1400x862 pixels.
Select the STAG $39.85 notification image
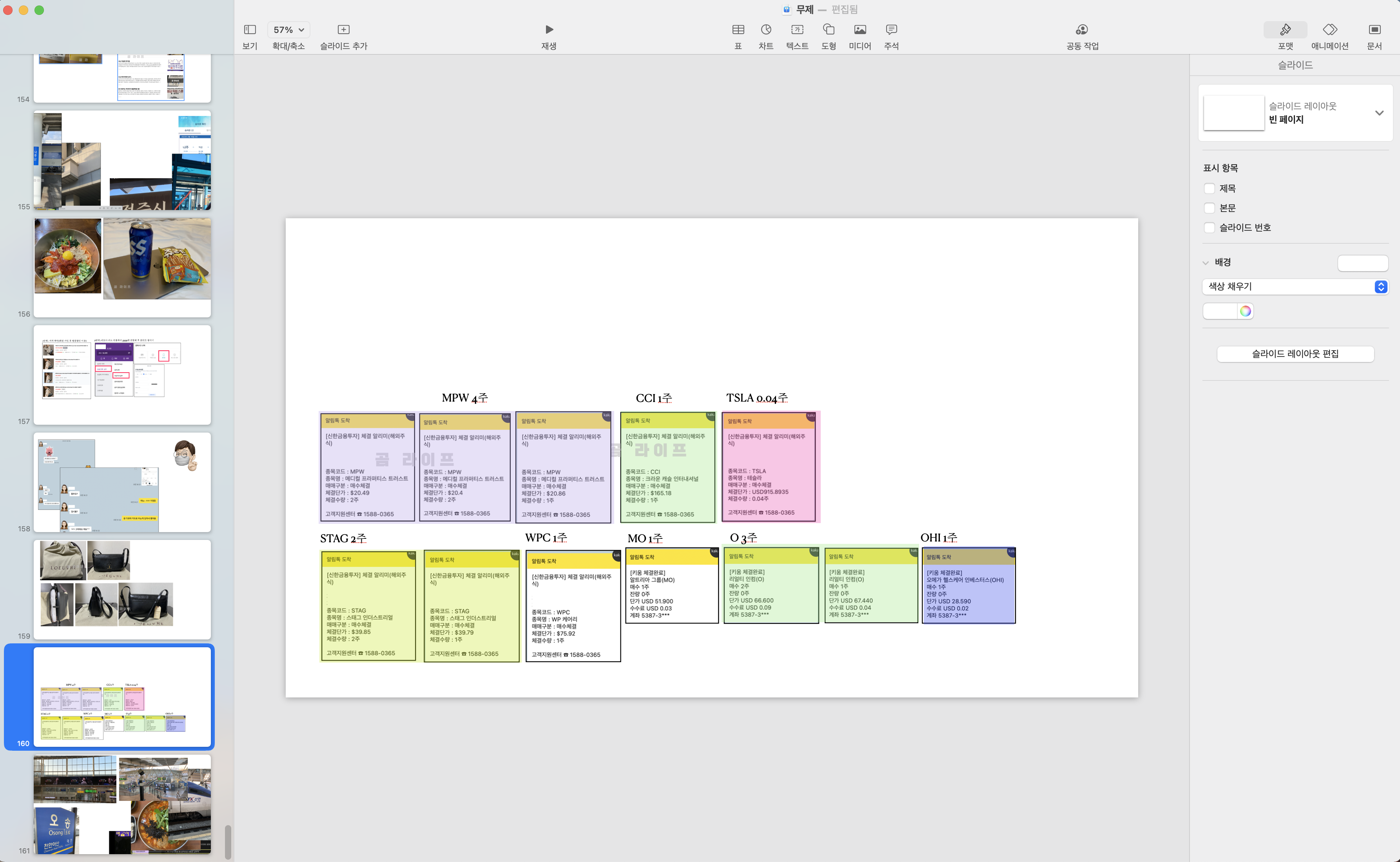point(369,606)
